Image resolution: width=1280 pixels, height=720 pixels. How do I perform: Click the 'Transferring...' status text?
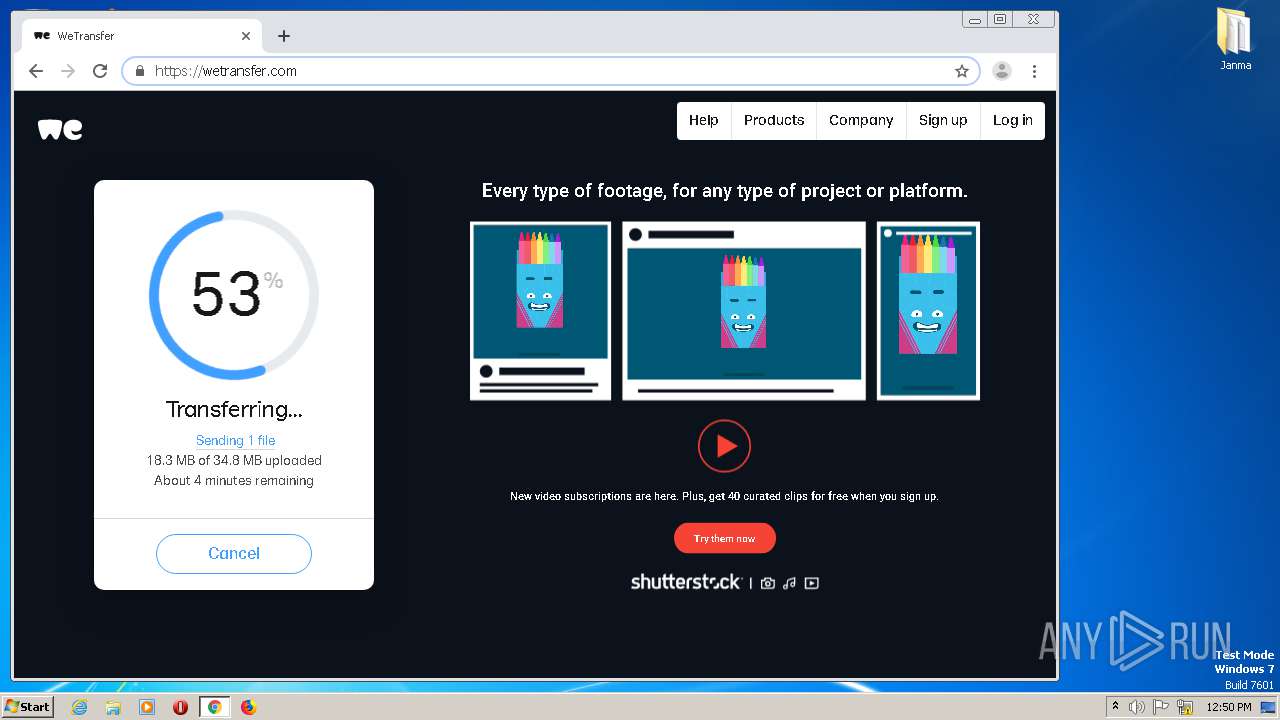coord(234,409)
